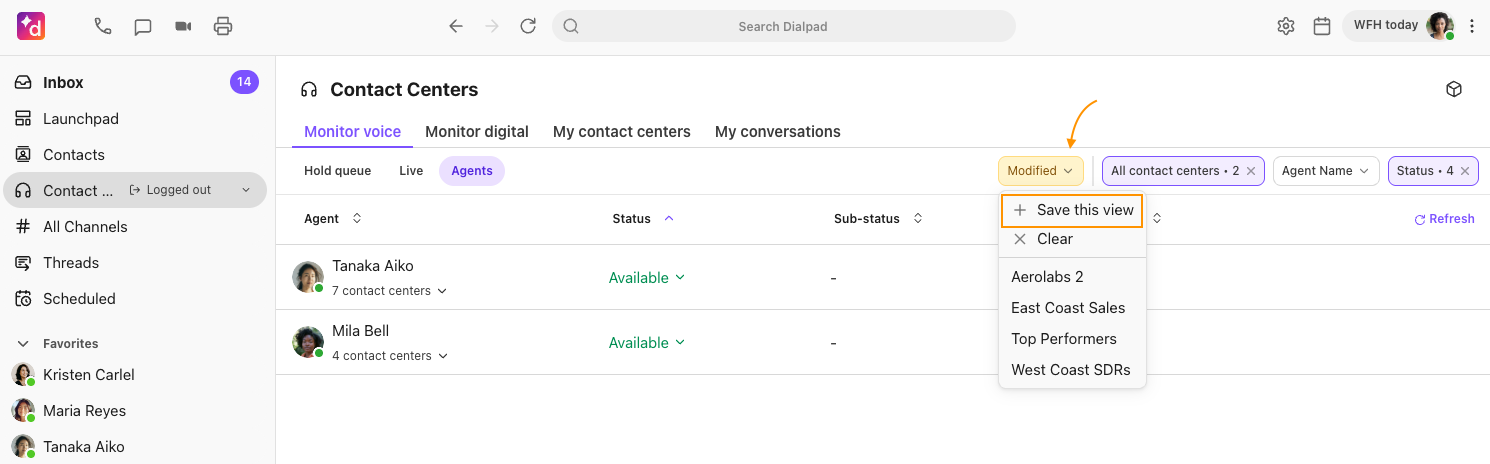Screen dimensions: 1490x464
Task: Click the fax printer icon
Action: [x=223, y=26]
